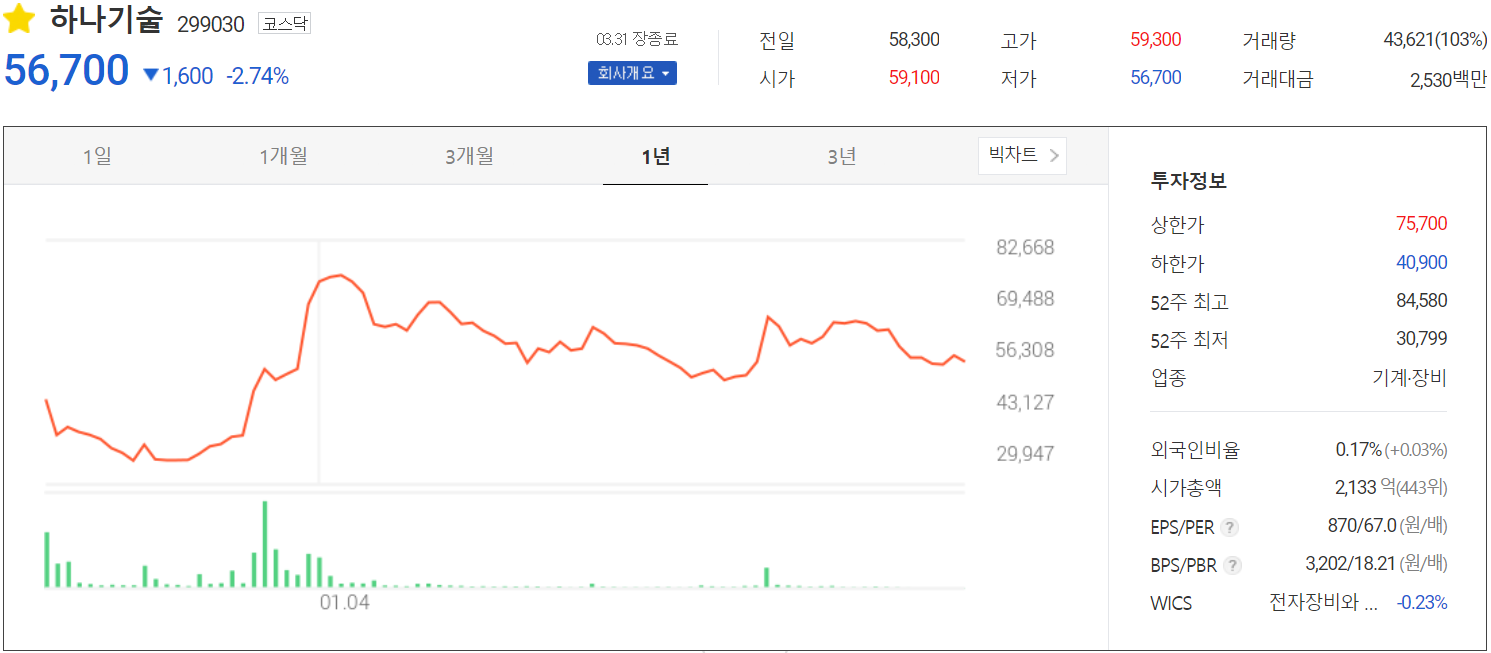This screenshot has height=653, width=1491.
Task: Click the 52주 최저 value 30,799
Action: tap(1421, 339)
